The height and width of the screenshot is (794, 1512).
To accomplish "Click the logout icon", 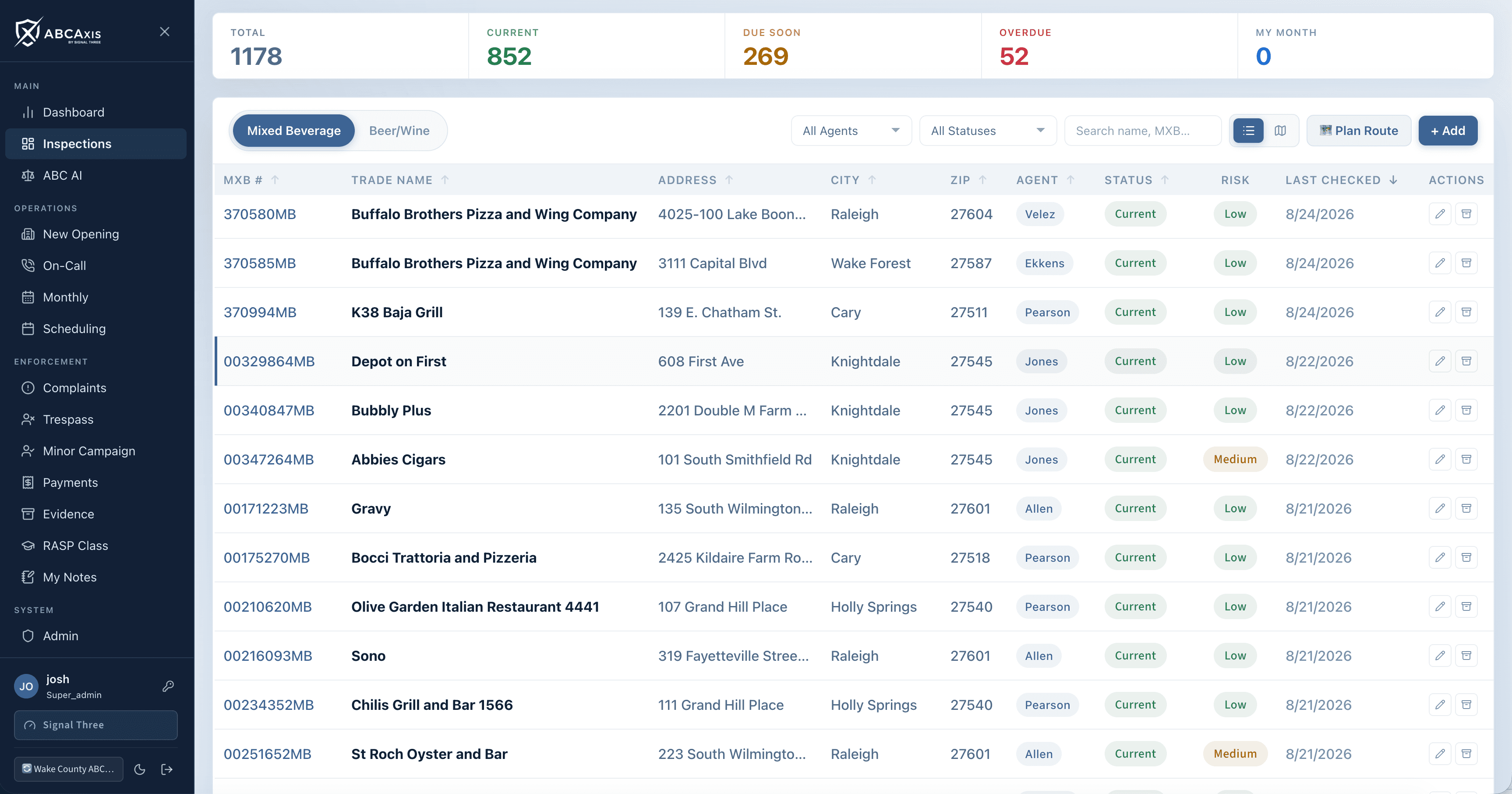I will 167,769.
